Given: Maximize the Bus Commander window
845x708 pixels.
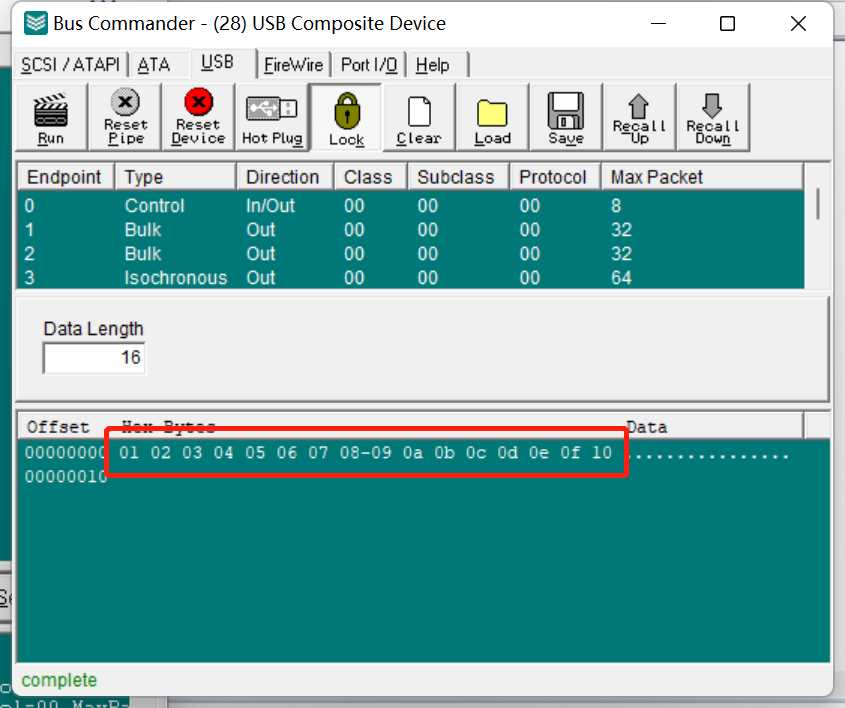Looking at the screenshot, I should click(x=728, y=24).
